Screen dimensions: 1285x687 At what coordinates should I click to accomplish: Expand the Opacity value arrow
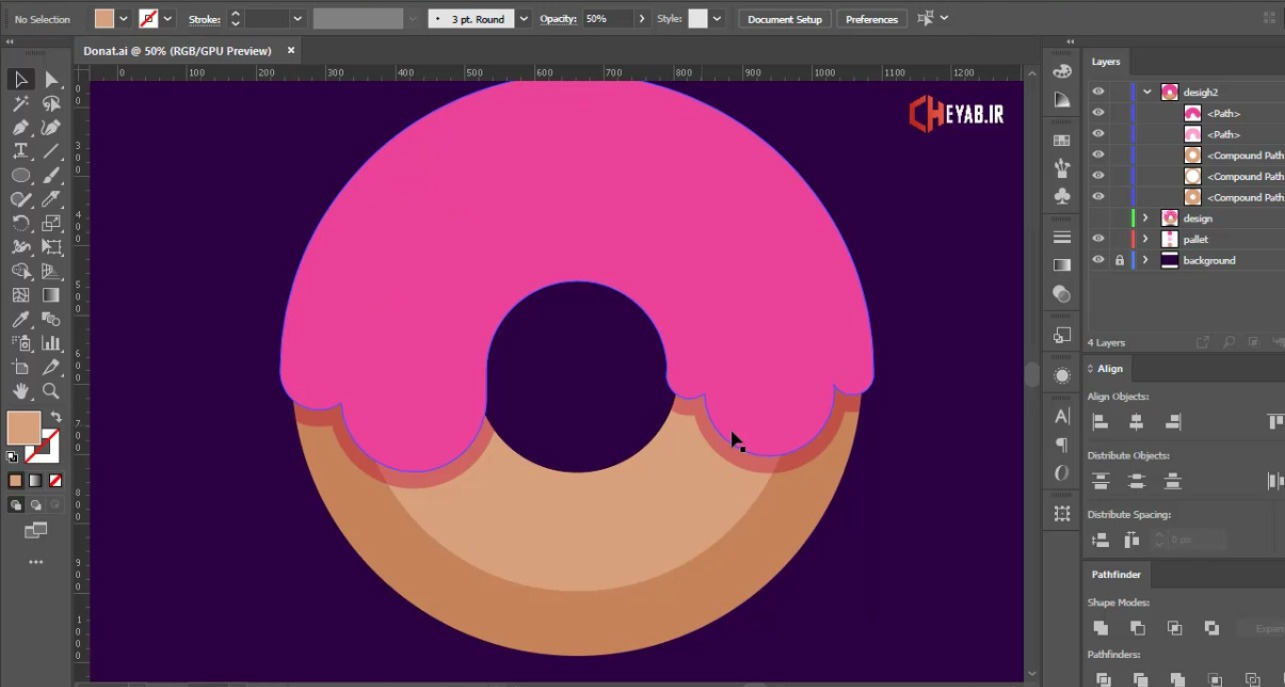[x=642, y=19]
